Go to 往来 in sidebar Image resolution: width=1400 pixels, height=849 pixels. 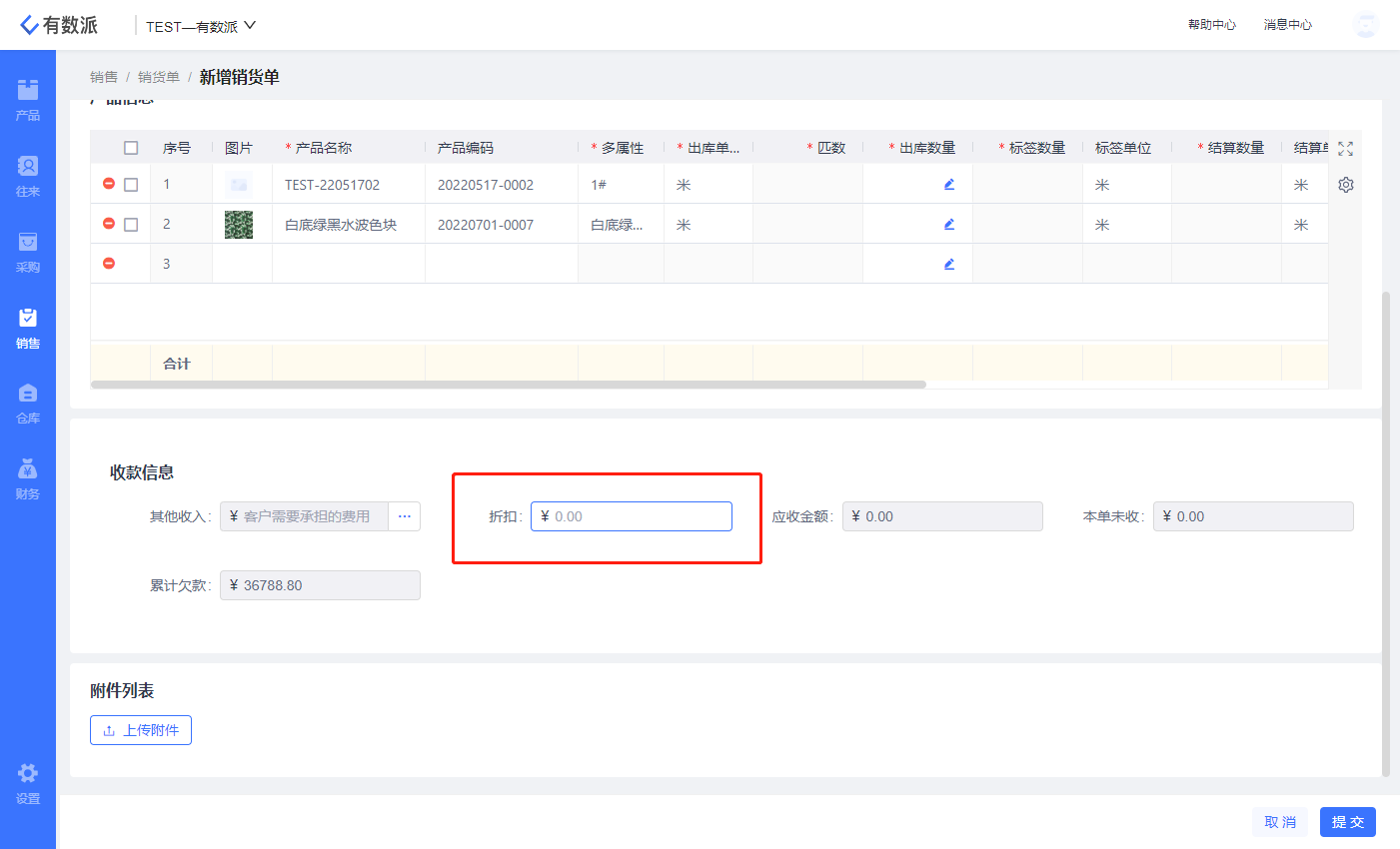[x=28, y=177]
